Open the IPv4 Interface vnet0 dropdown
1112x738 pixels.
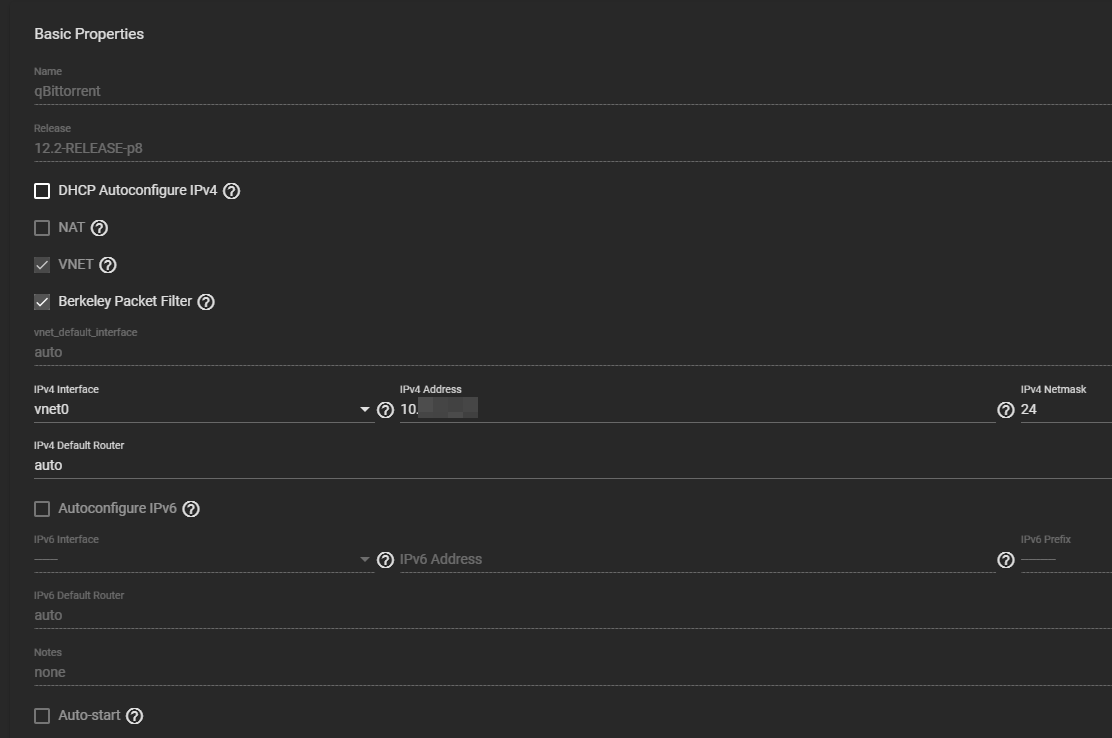click(x=200, y=409)
